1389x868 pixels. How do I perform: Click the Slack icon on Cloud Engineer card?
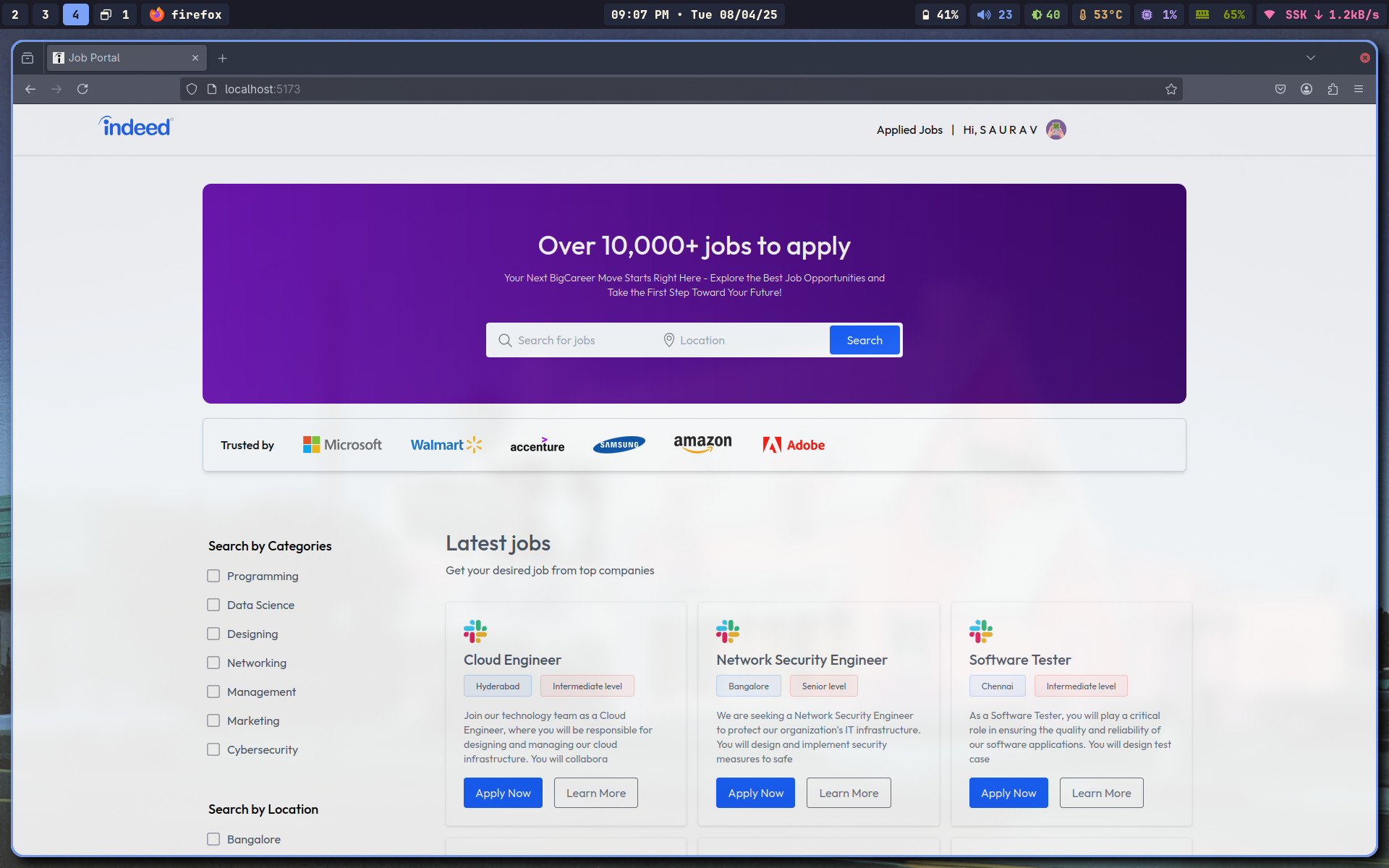click(x=475, y=631)
